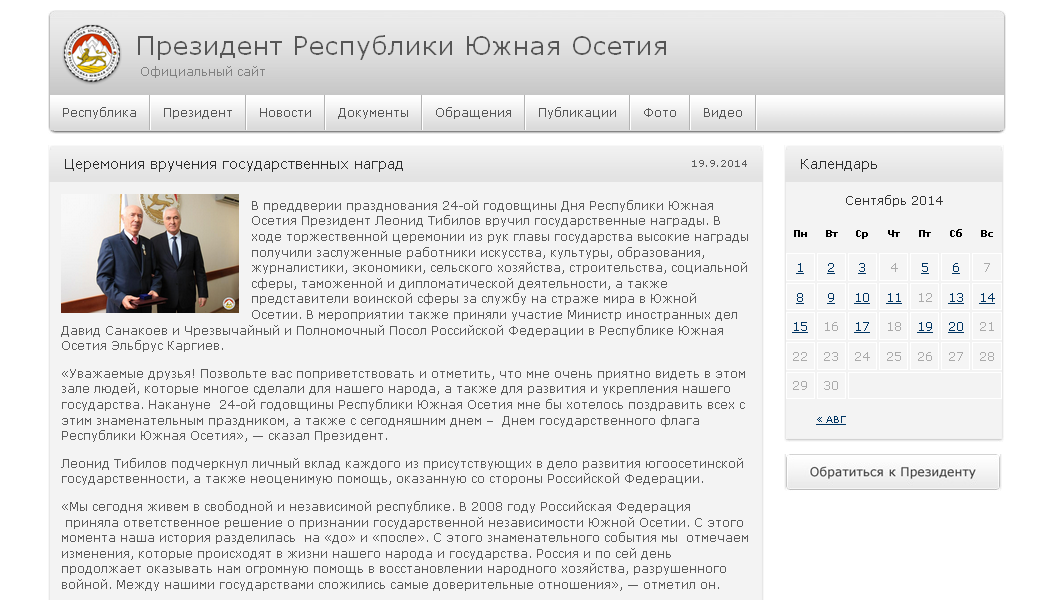Select the Обращения menu item
This screenshot has width=1063, height=600.
(473, 113)
